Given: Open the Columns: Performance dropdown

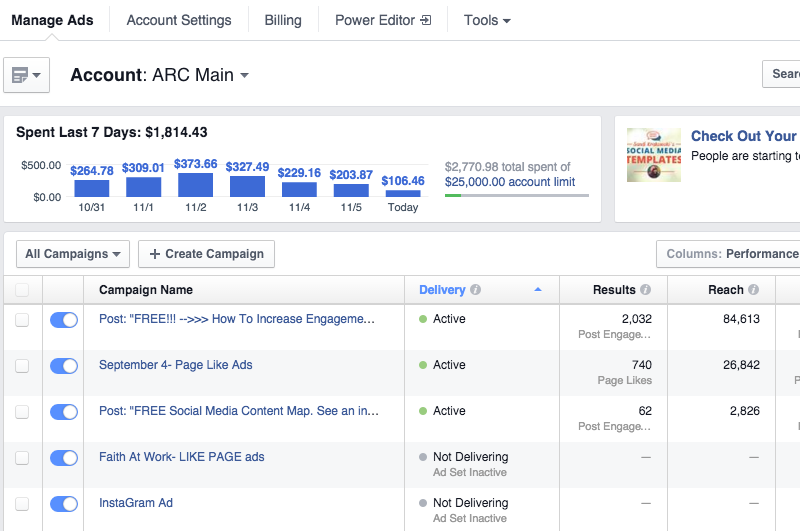Looking at the screenshot, I should [730, 254].
